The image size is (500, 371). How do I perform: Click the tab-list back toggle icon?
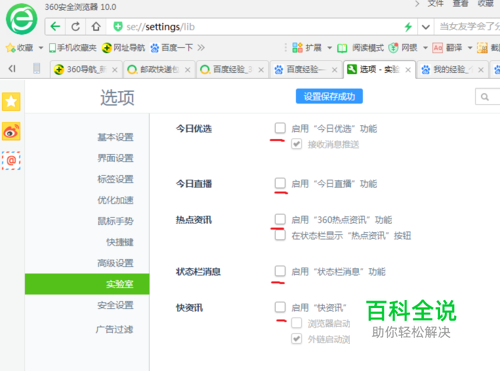[x=12, y=69]
